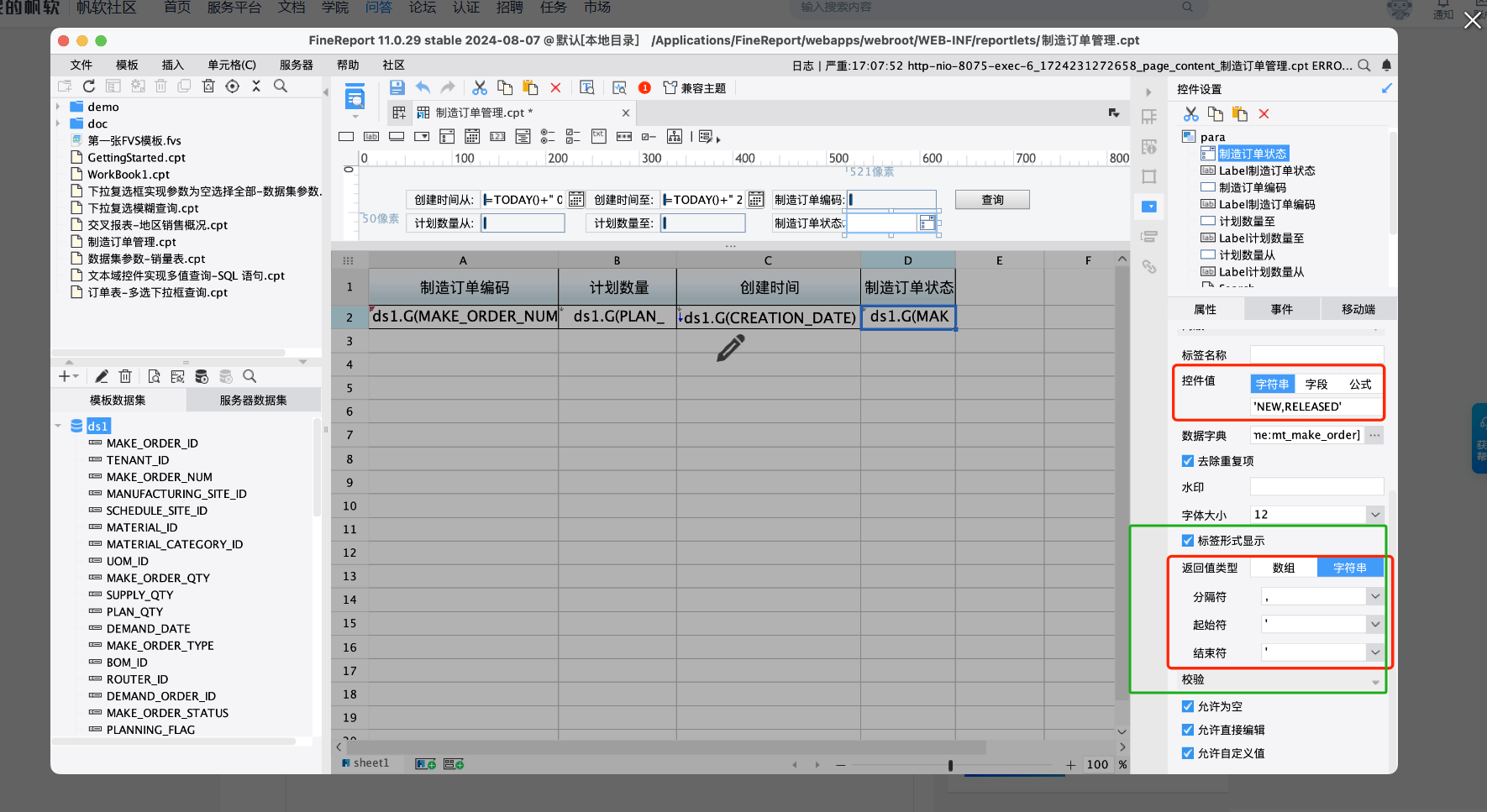Toggle the 允许为空 checkbox
Image resolution: width=1487 pixels, height=812 pixels.
click(x=1188, y=706)
